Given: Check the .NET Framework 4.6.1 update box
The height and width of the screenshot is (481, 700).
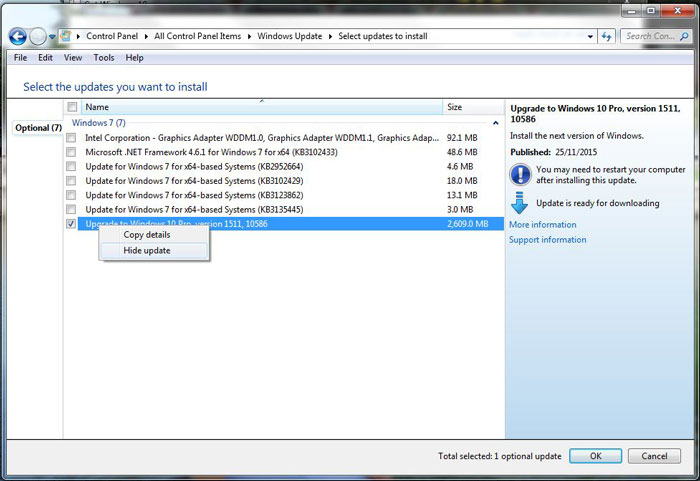Looking at the screenshot, I should point(71,152).
